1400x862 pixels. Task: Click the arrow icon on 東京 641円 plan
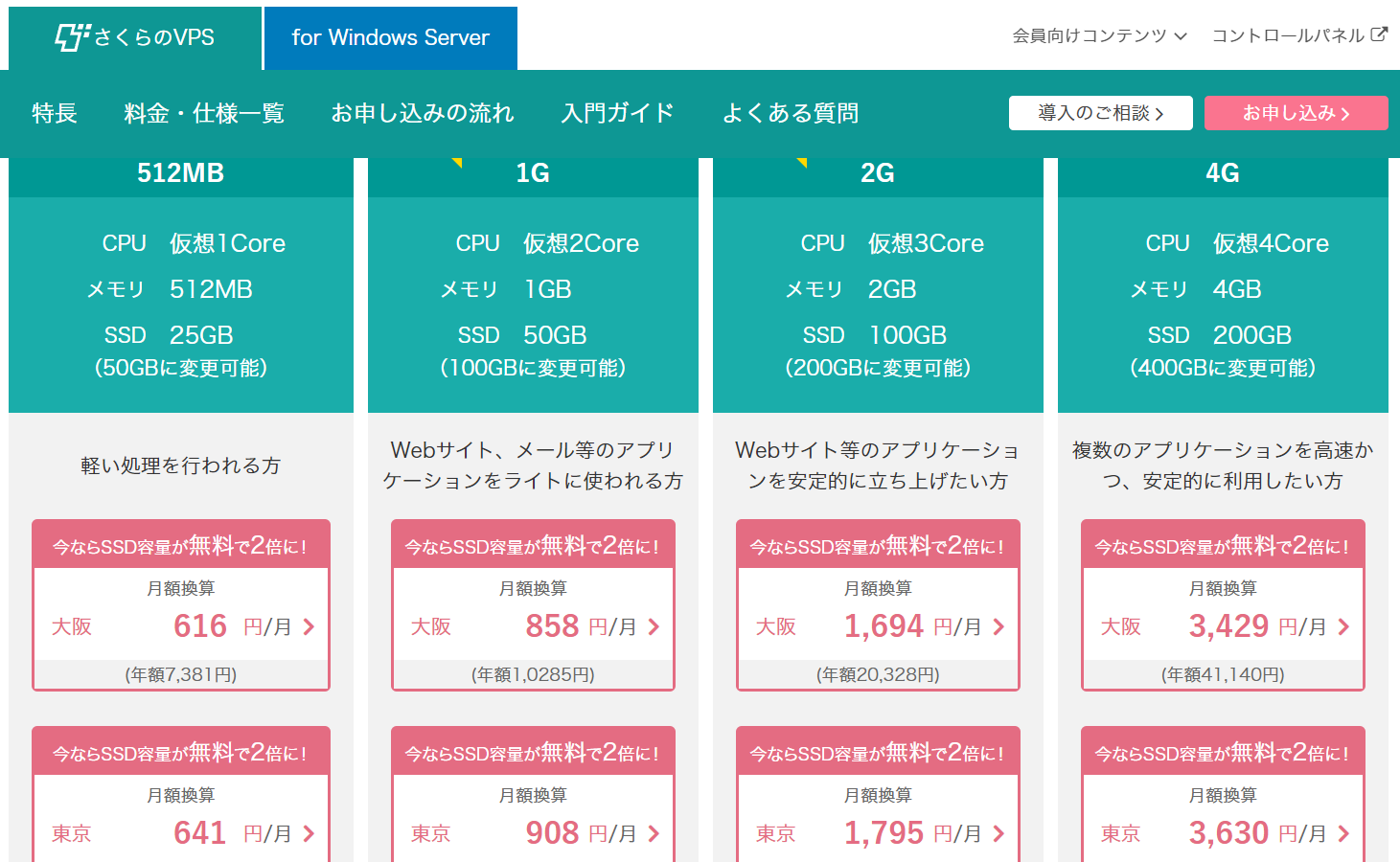pos(309,833)
